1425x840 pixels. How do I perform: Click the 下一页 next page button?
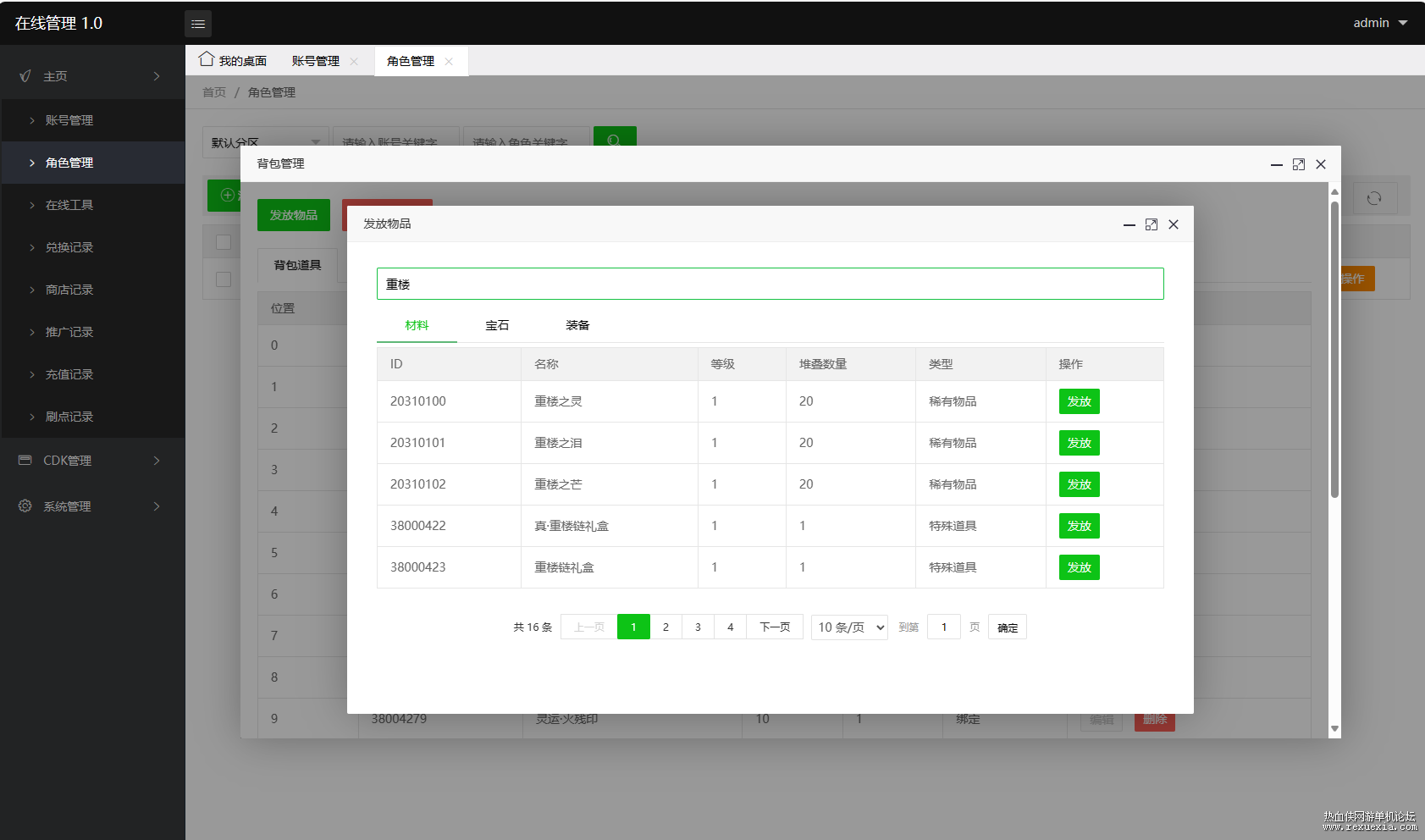click(775, 627)
